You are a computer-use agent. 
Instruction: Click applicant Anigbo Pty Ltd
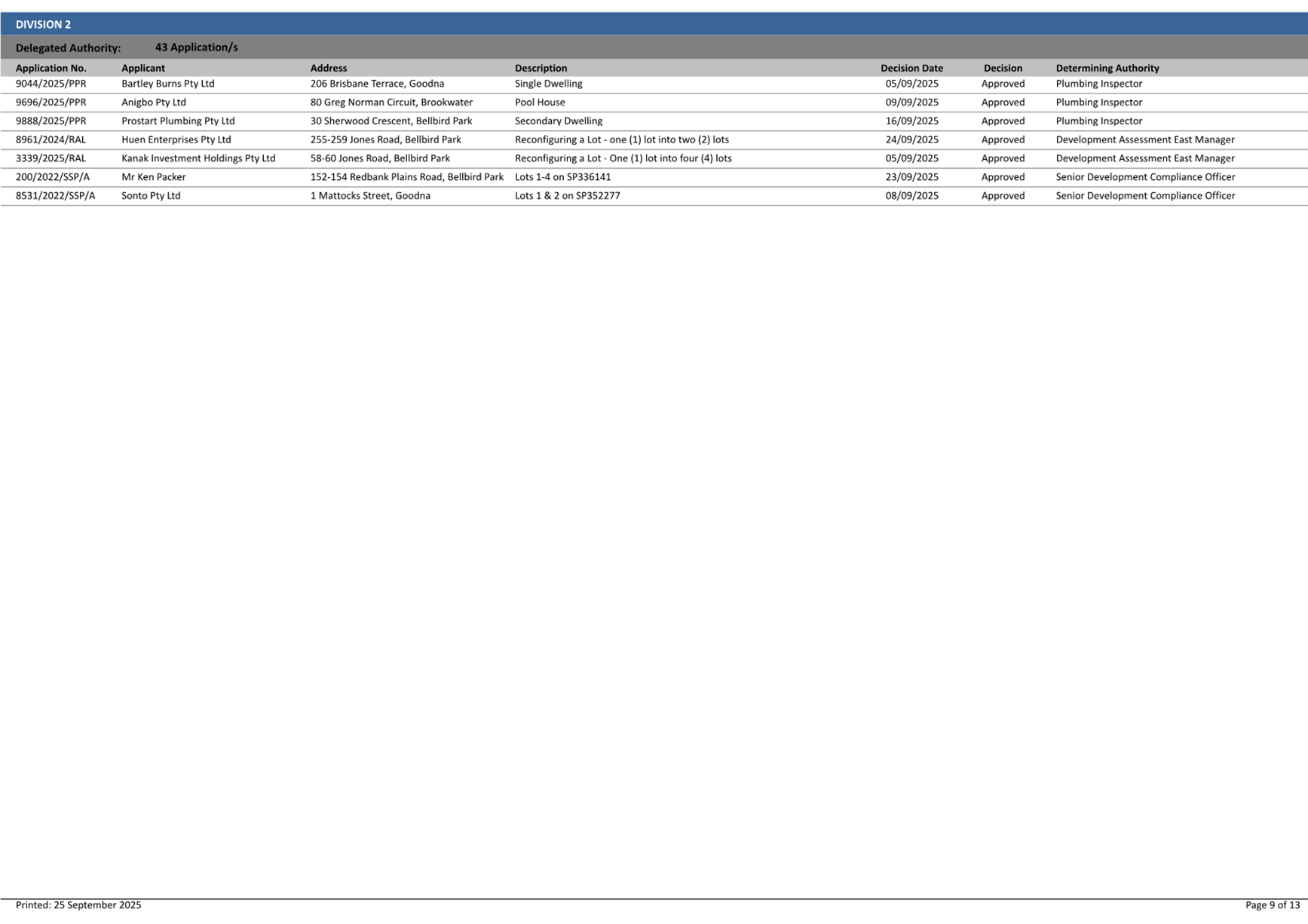tap(153, 102)
